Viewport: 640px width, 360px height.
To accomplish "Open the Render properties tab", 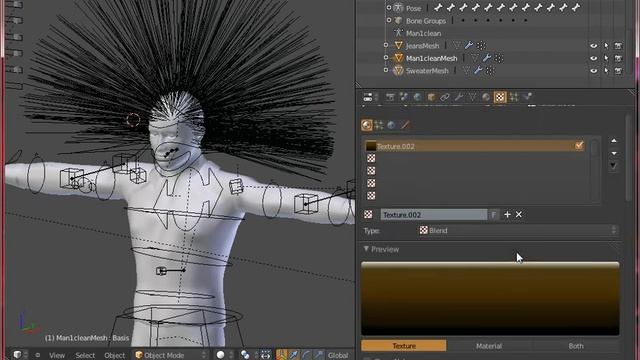I will [390, 97].
